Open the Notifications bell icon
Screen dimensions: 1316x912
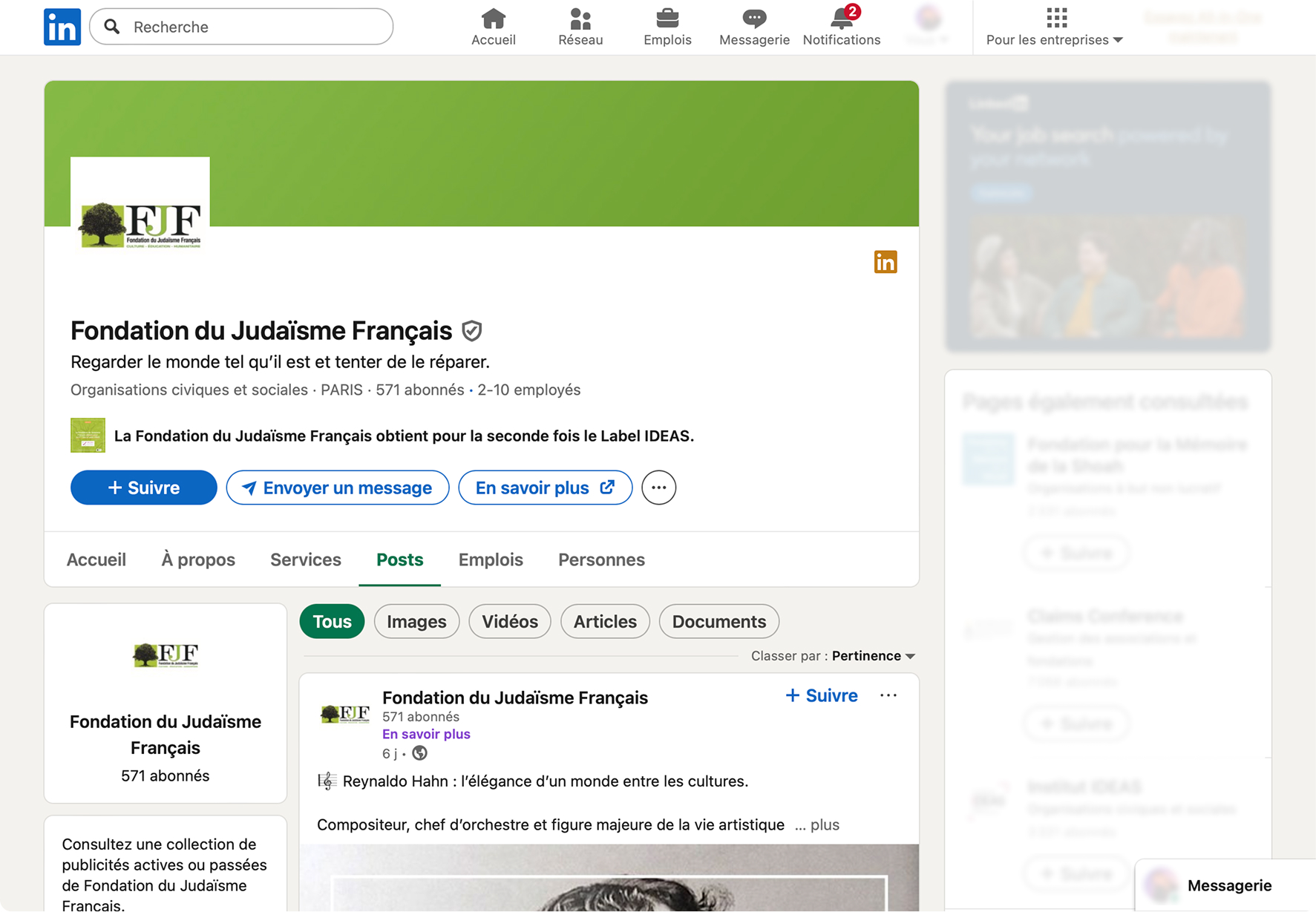point(842,18)
